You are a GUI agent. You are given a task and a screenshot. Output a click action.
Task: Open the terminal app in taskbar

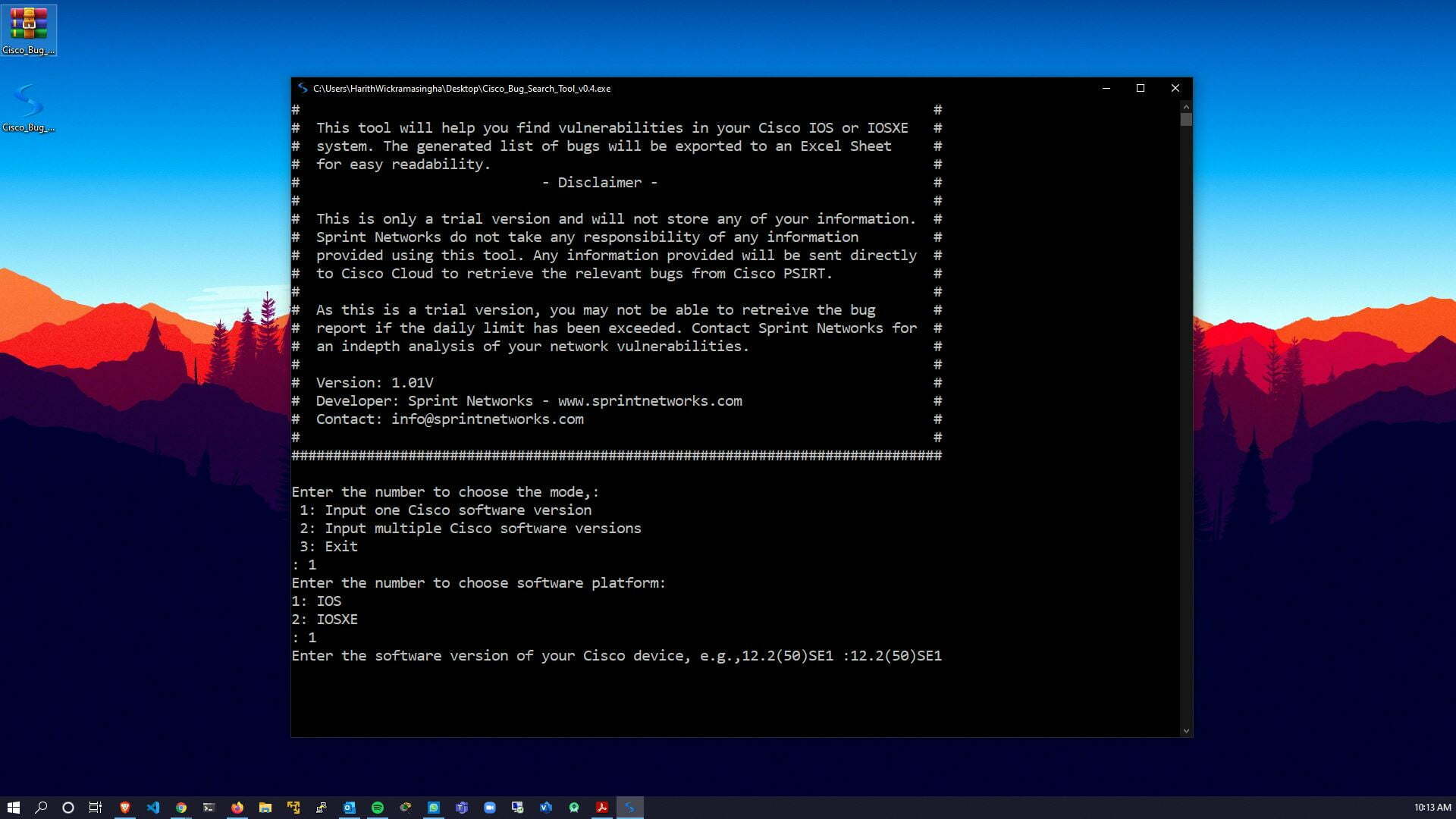click(x=209, y=808)
